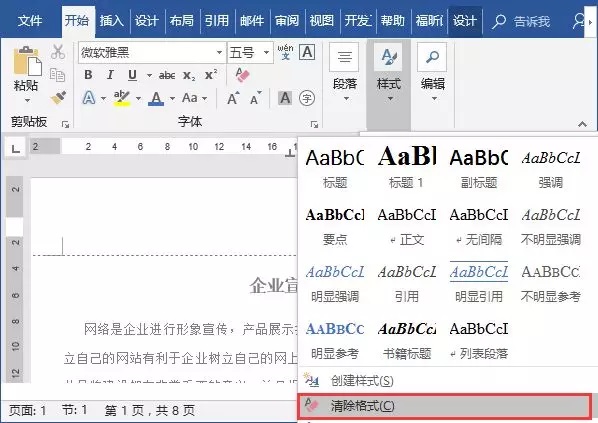Screen dimensions: 598x423
Task: Toggle Italic formatting
Action: pos(110,75)
